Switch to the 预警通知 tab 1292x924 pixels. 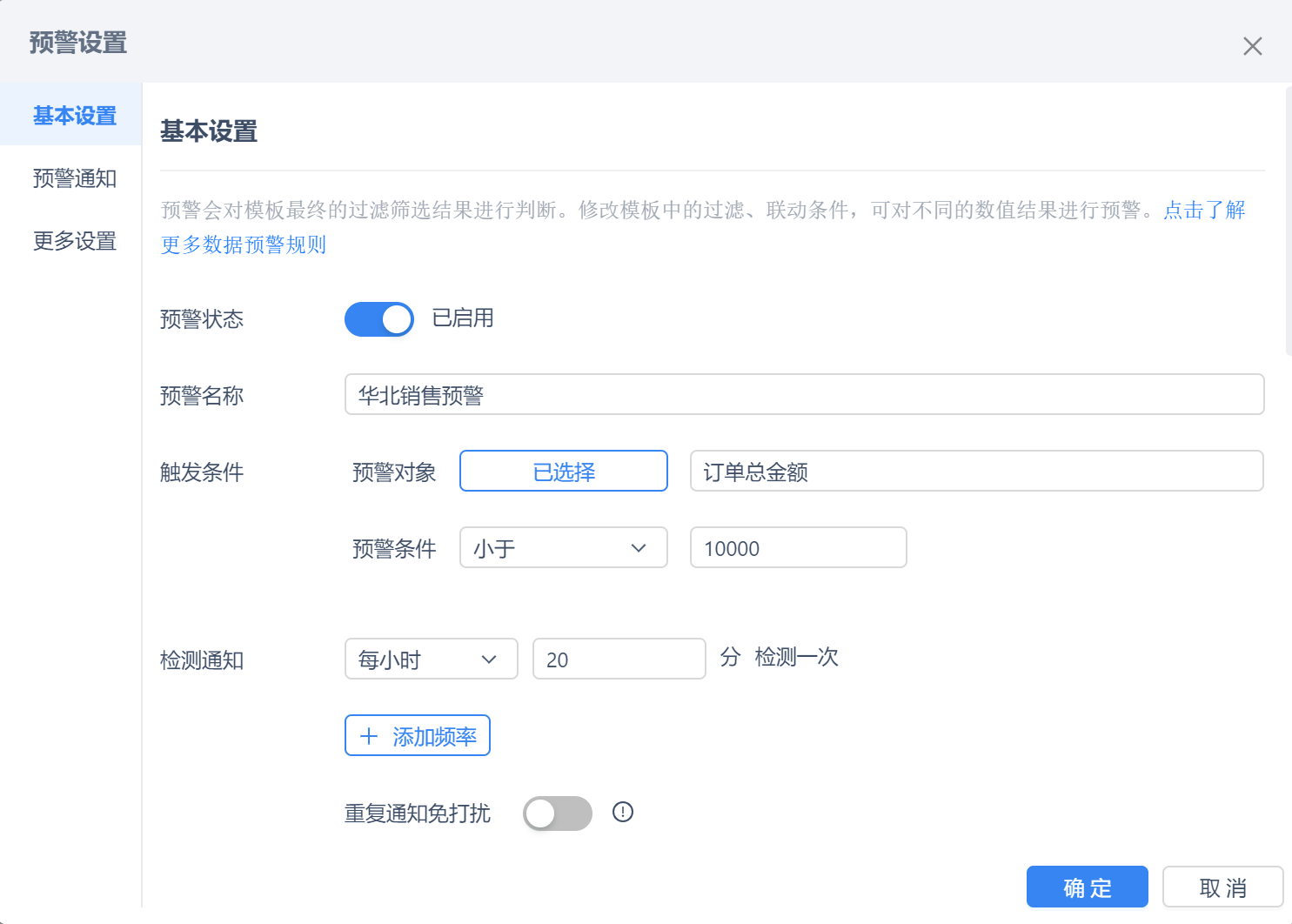point(74,178)
